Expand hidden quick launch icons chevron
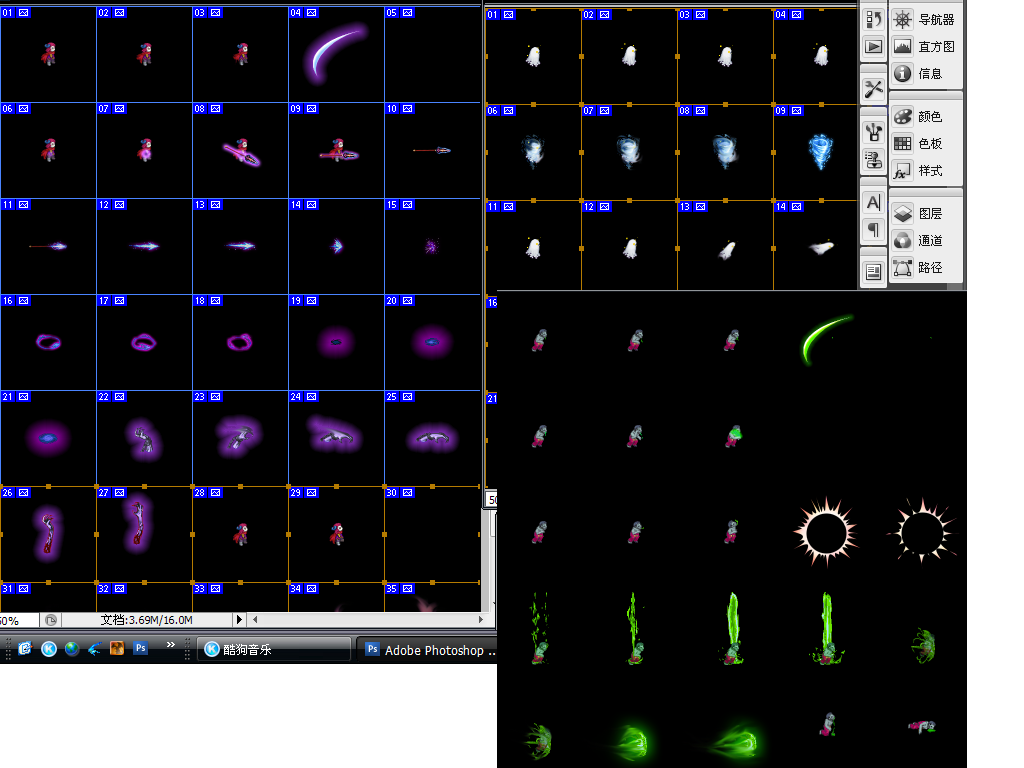The width and height of the screenshot is (1024, 768). [x=170, y=645]
